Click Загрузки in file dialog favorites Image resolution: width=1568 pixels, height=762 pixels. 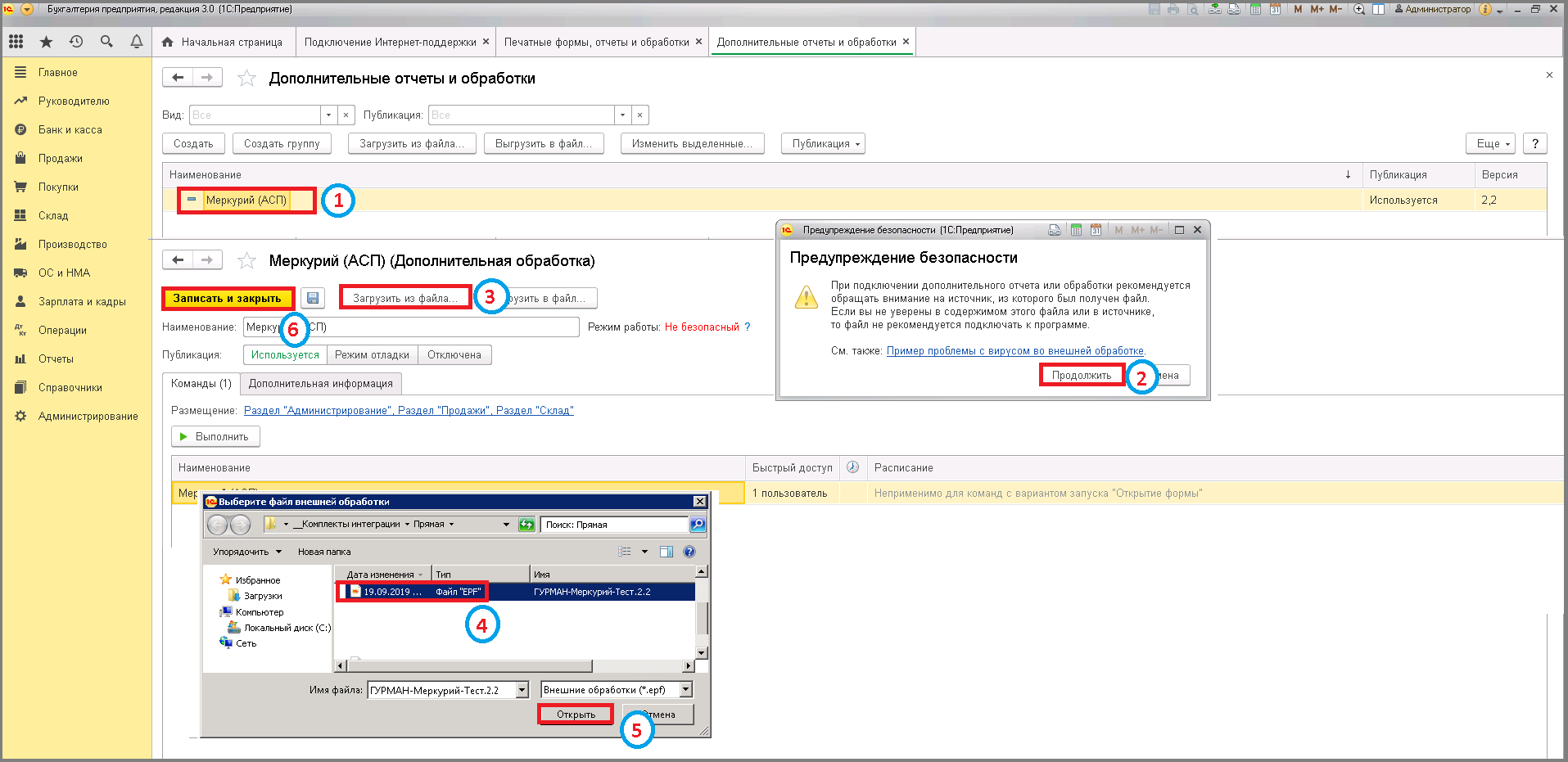click(x=255, y=596)
